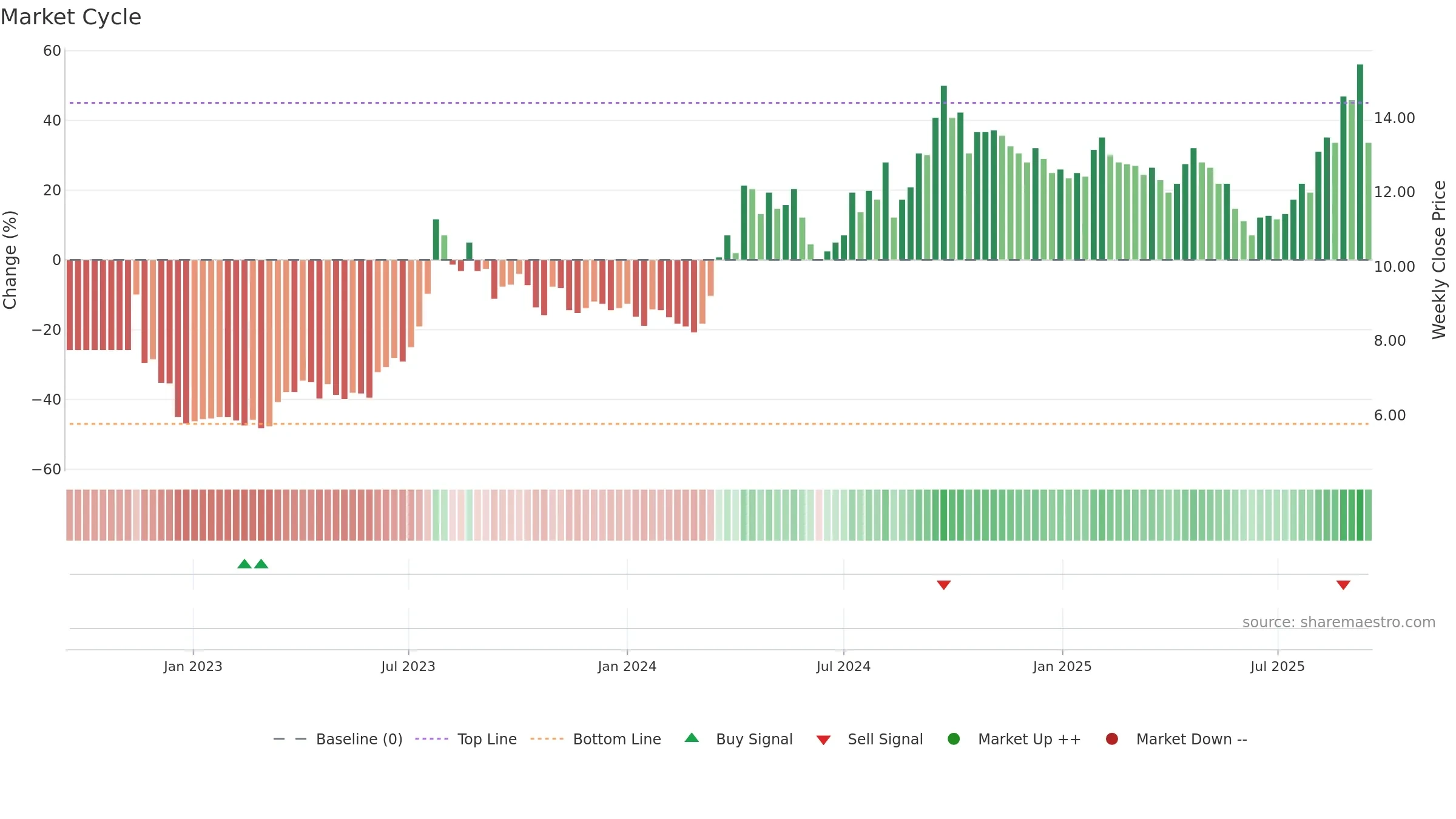Viewport: 1456px width, 819px height.
Task: Click the sell signal marker near Jul 2025
Action: pyautogui.click(x=1343, y=585)
